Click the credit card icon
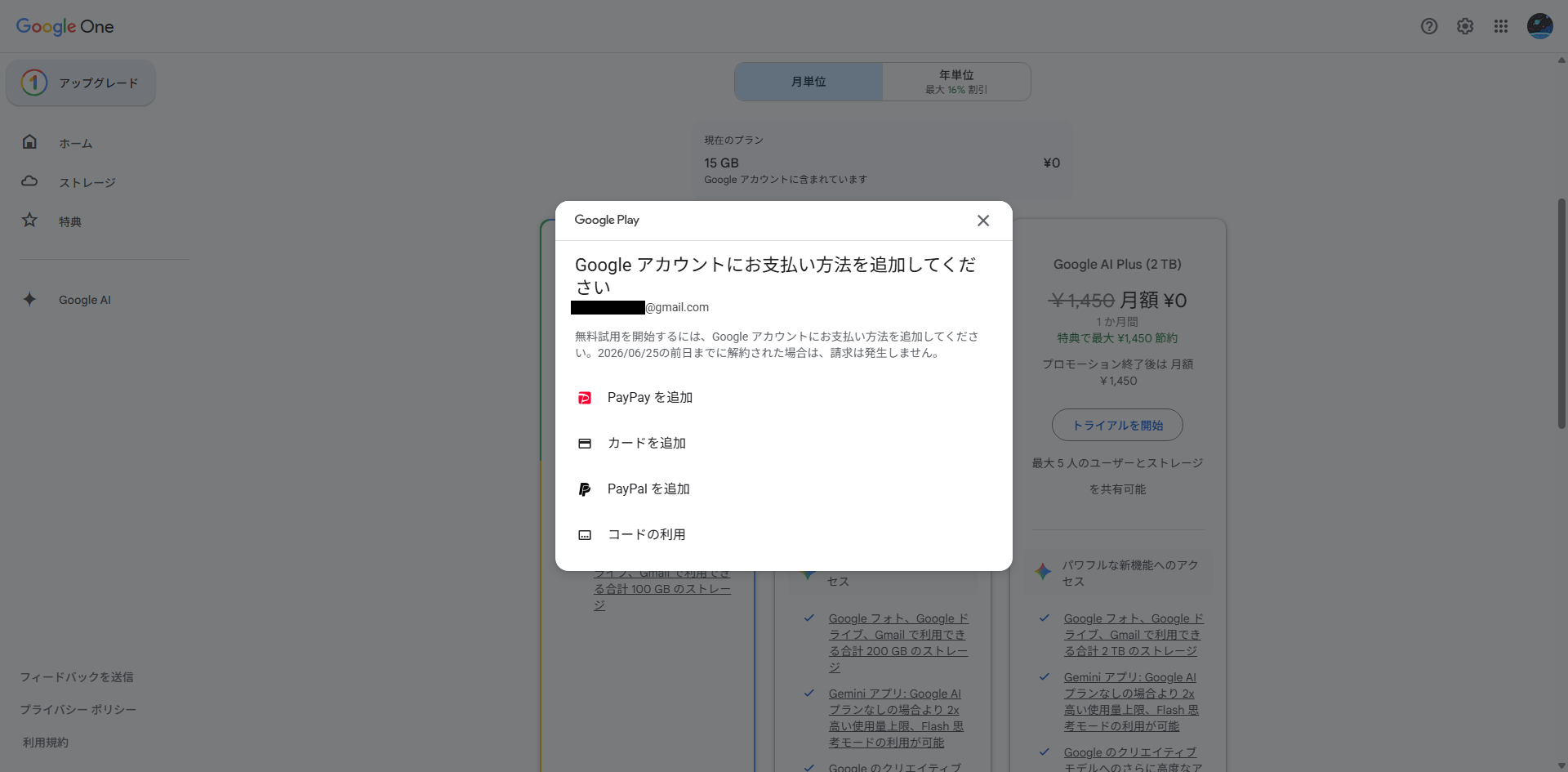 [x=585, y=444]
